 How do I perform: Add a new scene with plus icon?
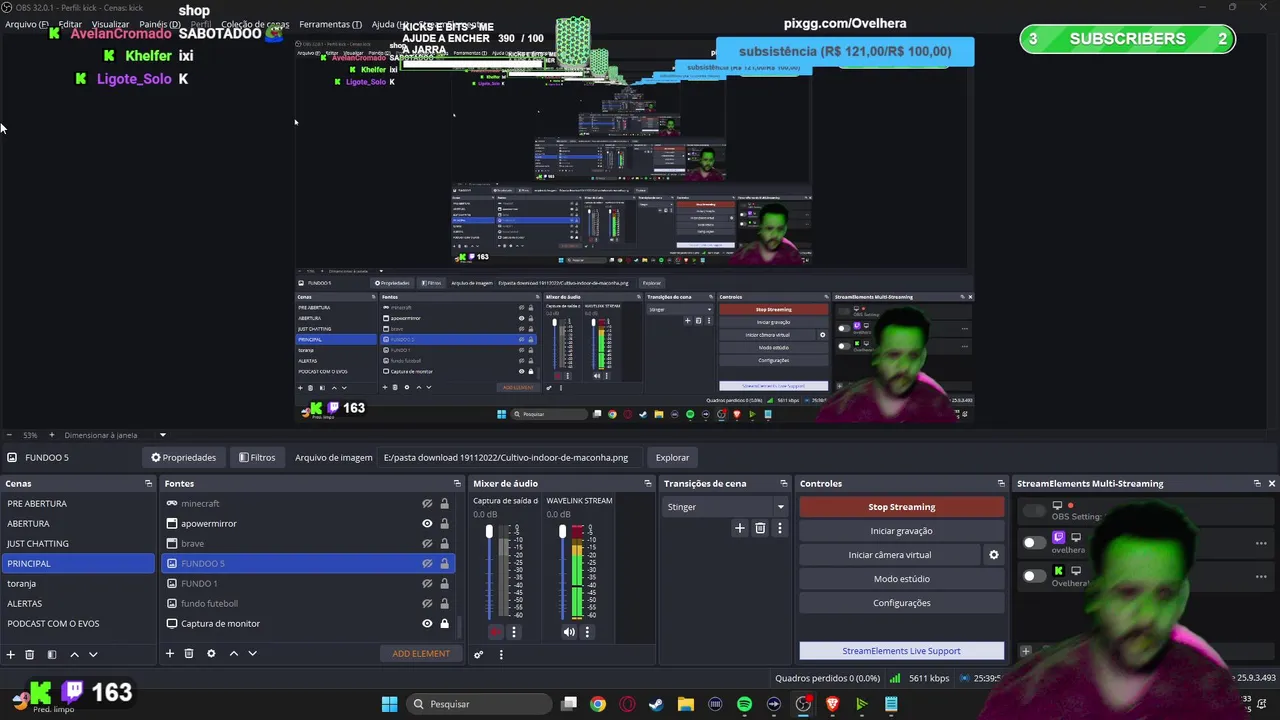pyautogui.click(x=11, y=654)
